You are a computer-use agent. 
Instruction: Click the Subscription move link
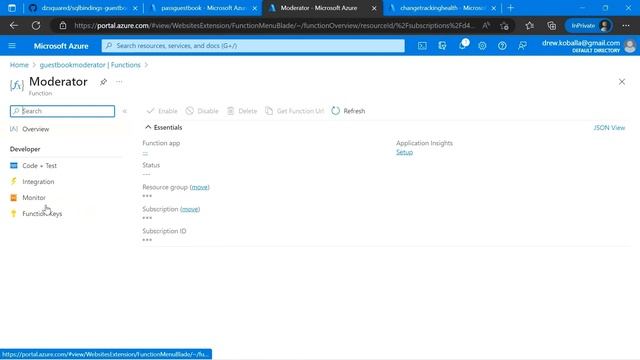pos(190,209)
